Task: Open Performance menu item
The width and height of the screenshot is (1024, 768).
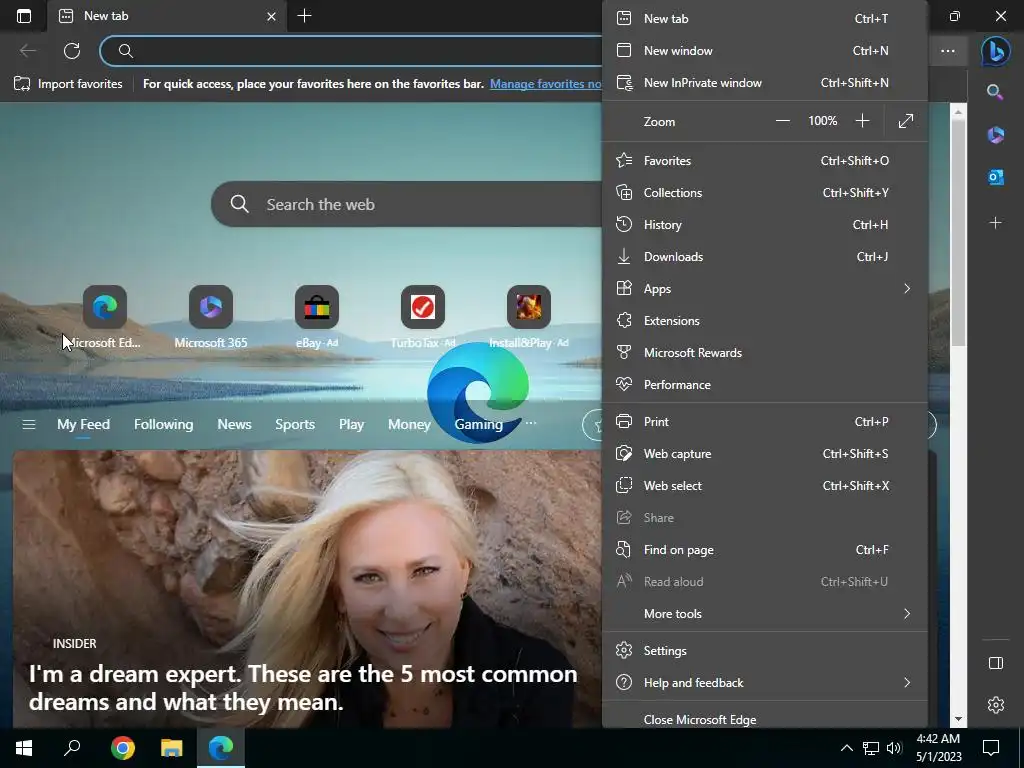Action: [x=765, y=385]
